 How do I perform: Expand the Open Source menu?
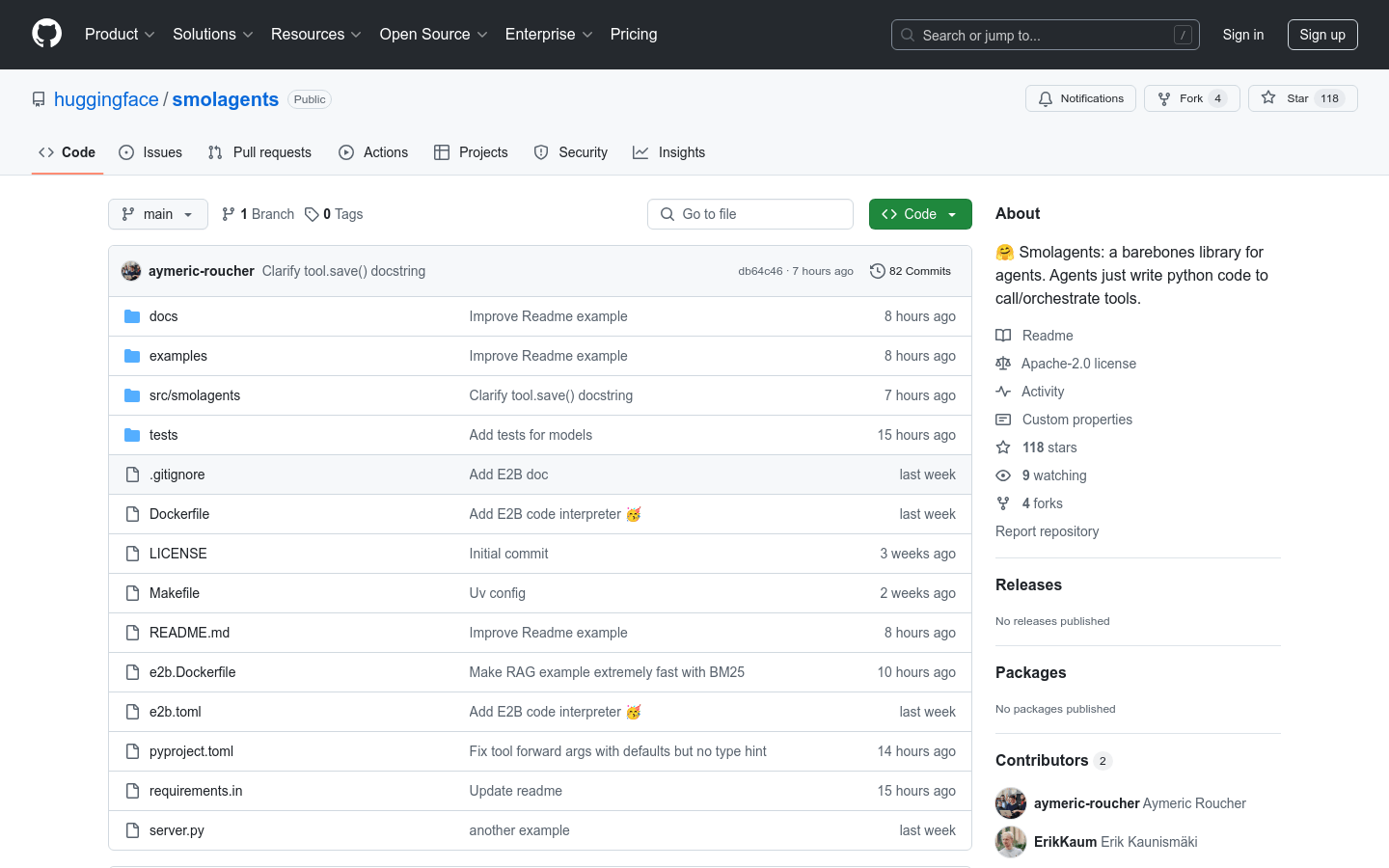434,34
